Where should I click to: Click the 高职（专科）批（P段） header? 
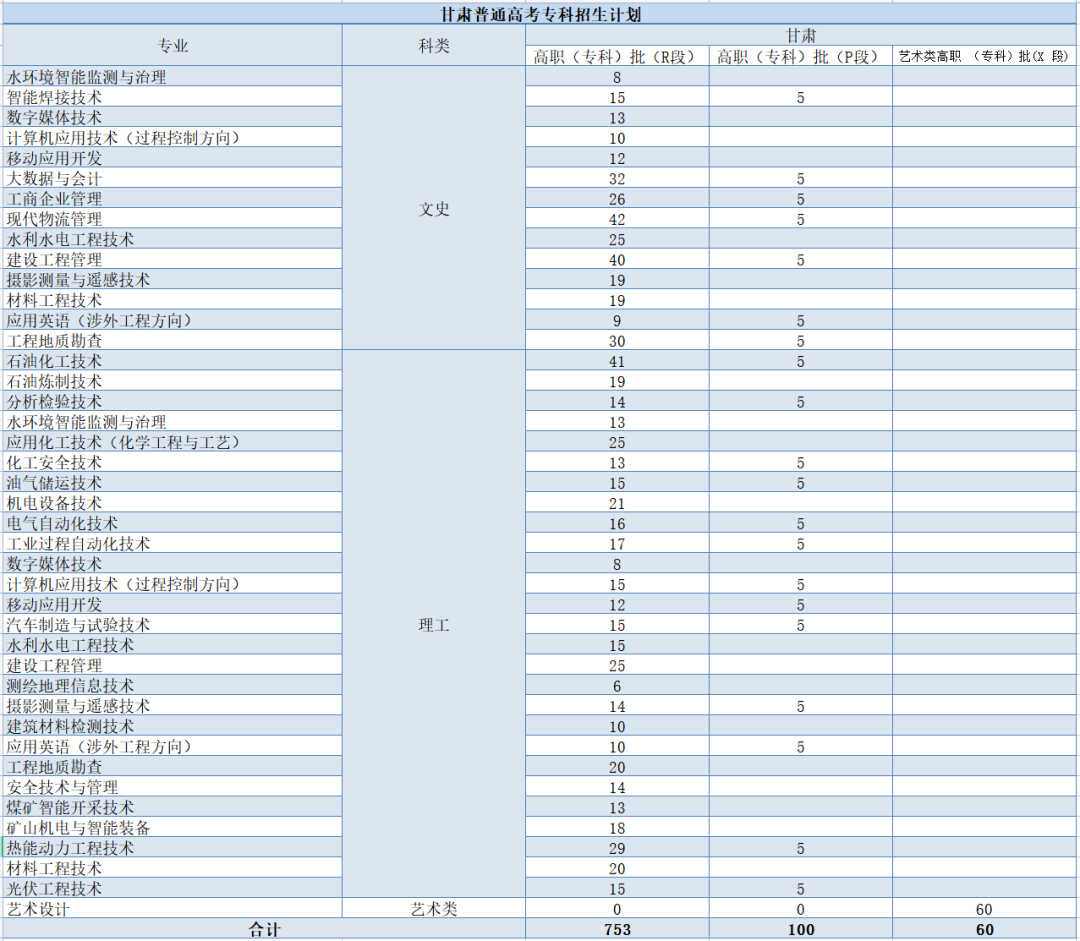[800, 57]
